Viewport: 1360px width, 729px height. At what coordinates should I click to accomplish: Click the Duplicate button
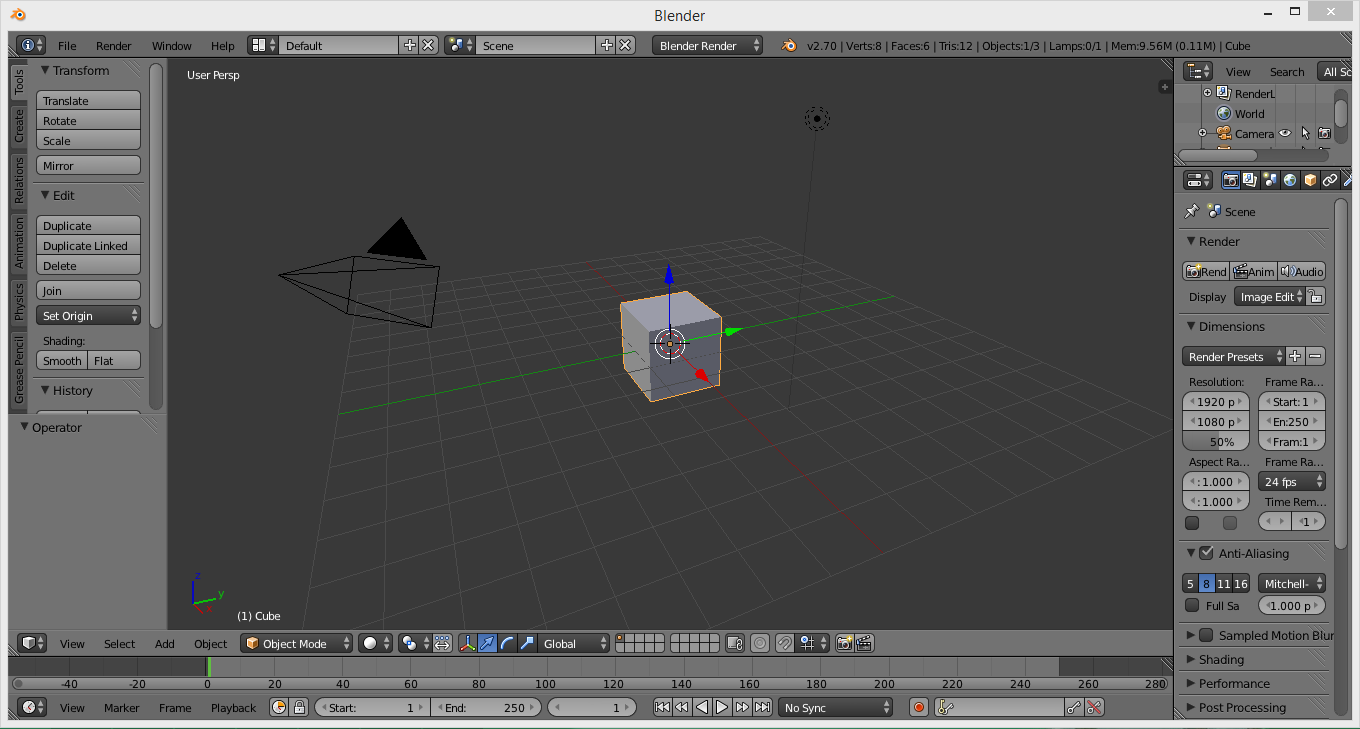coord(88,225)
